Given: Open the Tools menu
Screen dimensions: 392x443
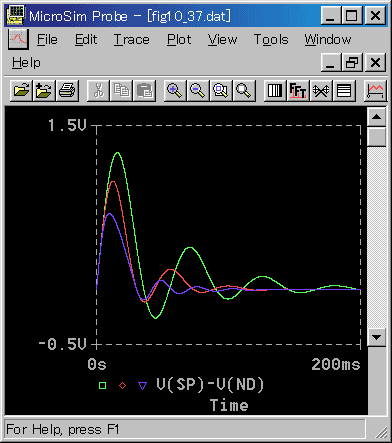Looking at the screenshot, I should tap(271, 40).
